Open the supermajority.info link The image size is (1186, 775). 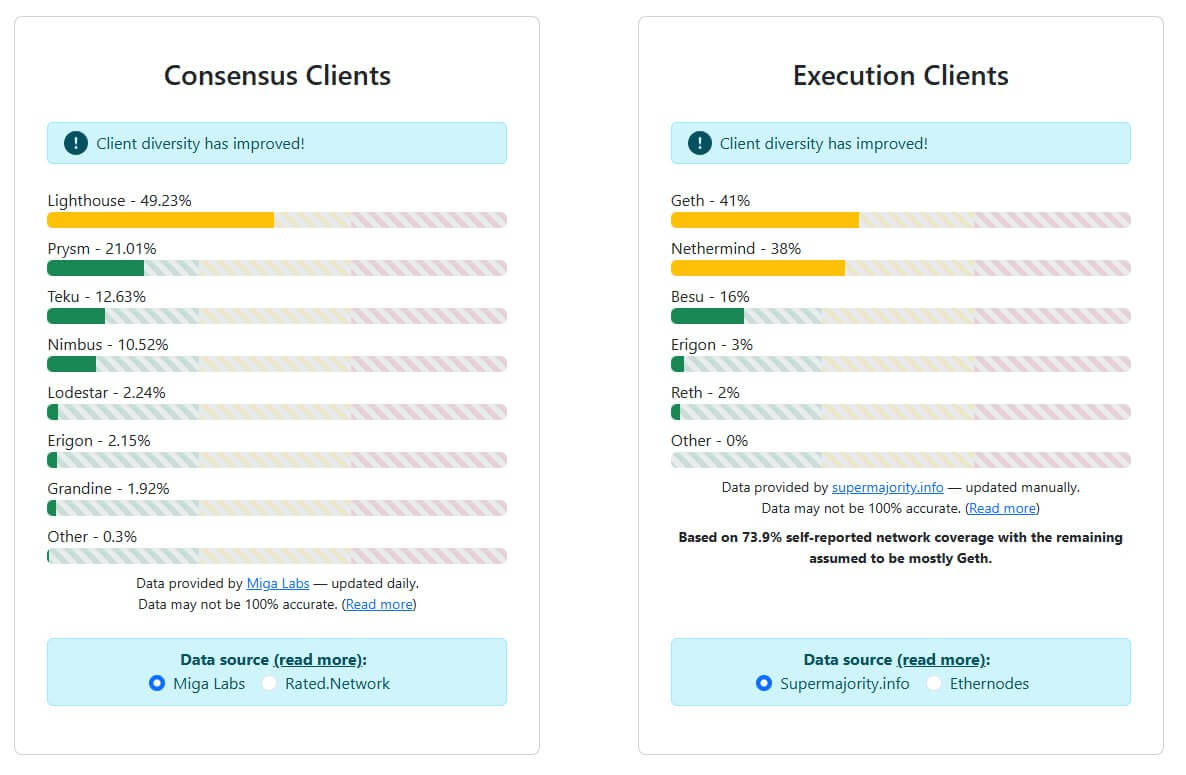[888, 487]
